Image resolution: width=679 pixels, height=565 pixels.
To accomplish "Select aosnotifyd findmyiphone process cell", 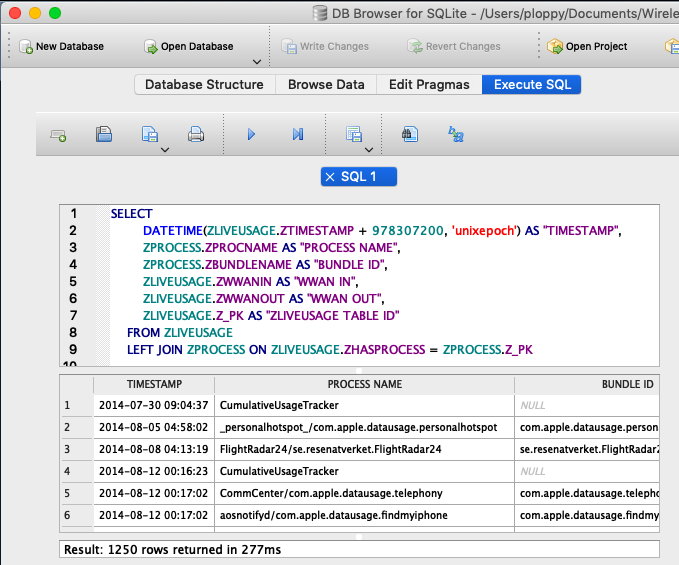I will click(x=365, y=515).
